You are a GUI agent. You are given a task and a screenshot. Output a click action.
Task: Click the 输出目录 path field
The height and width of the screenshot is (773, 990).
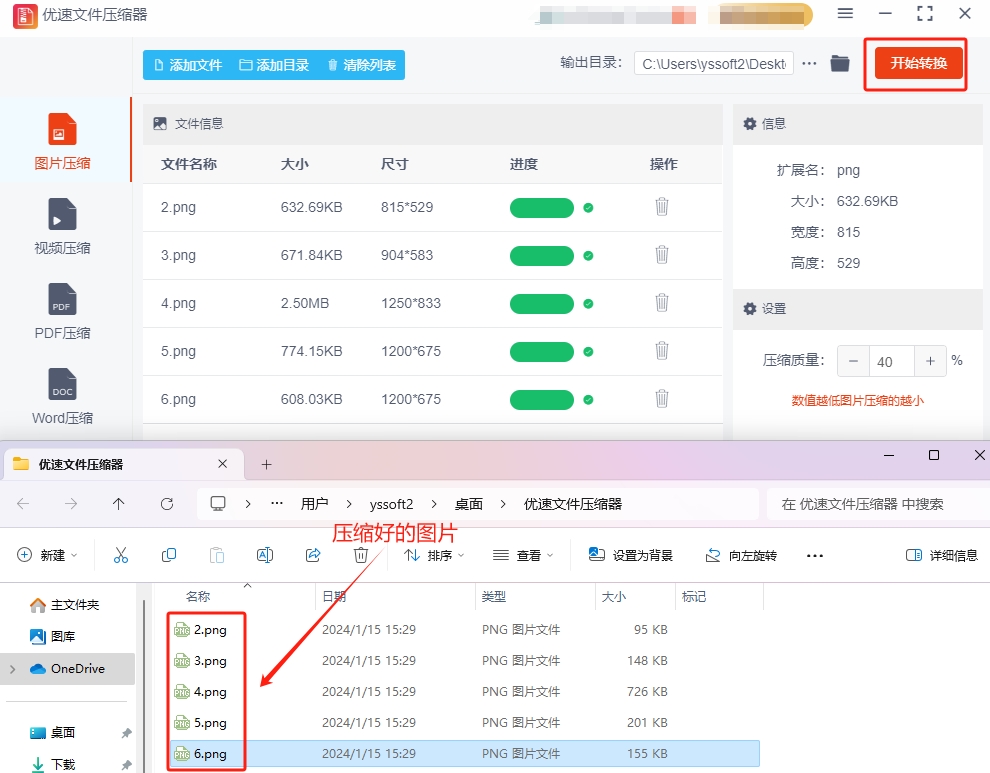coord(713,64)
